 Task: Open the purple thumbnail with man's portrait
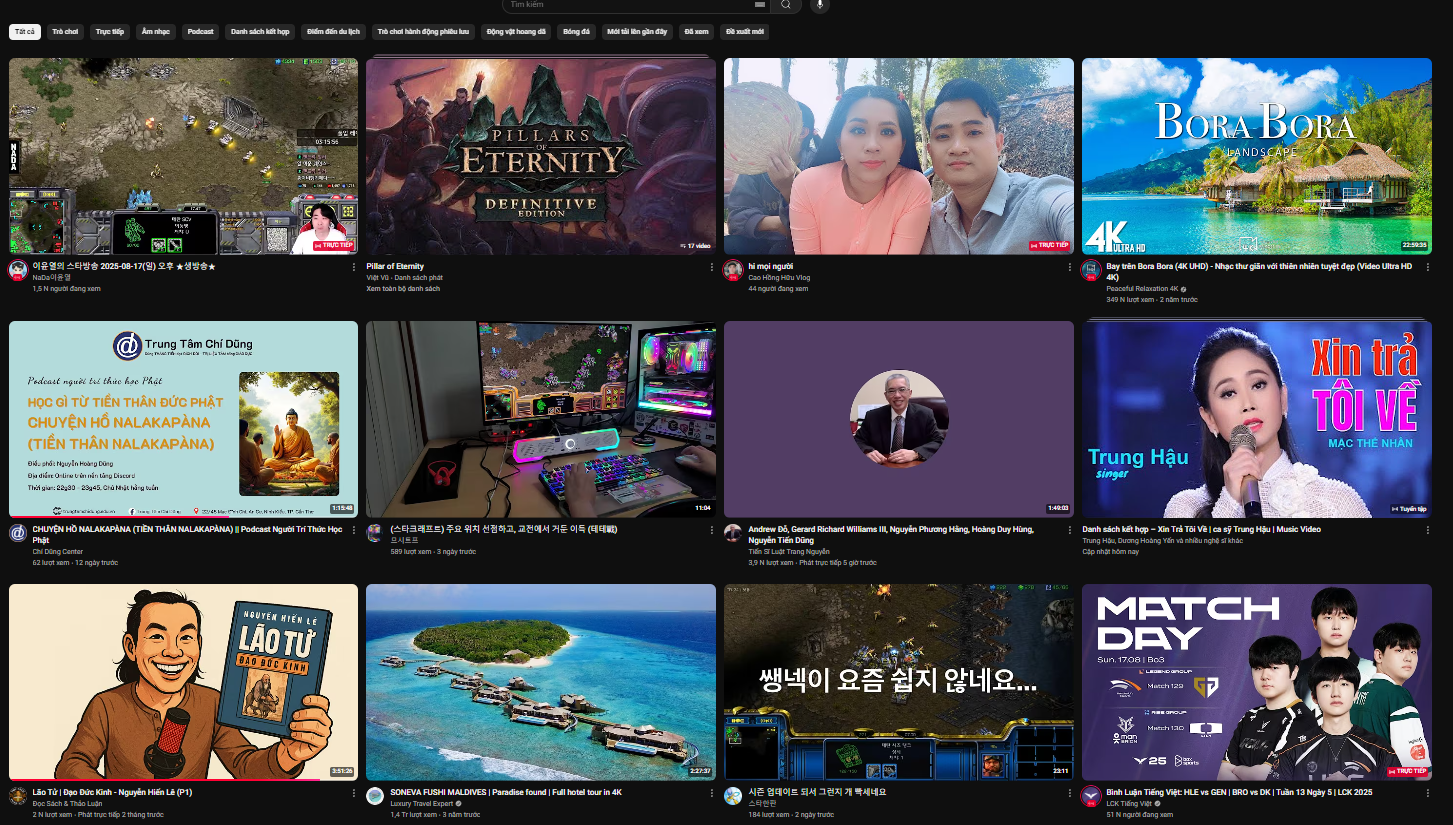pyautogui.click(x=899, y=419)
